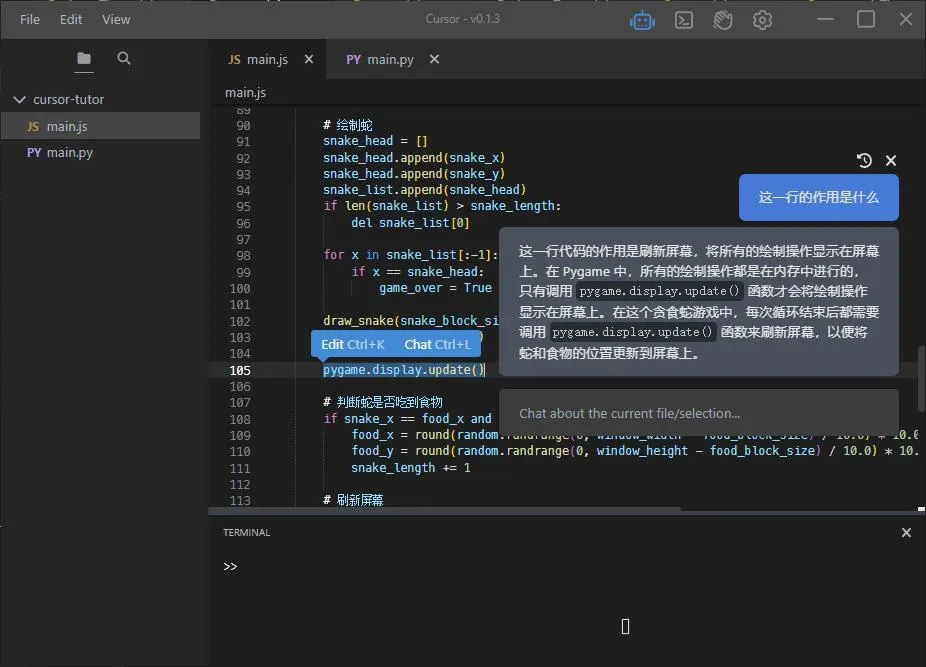Open the View menu

click(116, 19)
